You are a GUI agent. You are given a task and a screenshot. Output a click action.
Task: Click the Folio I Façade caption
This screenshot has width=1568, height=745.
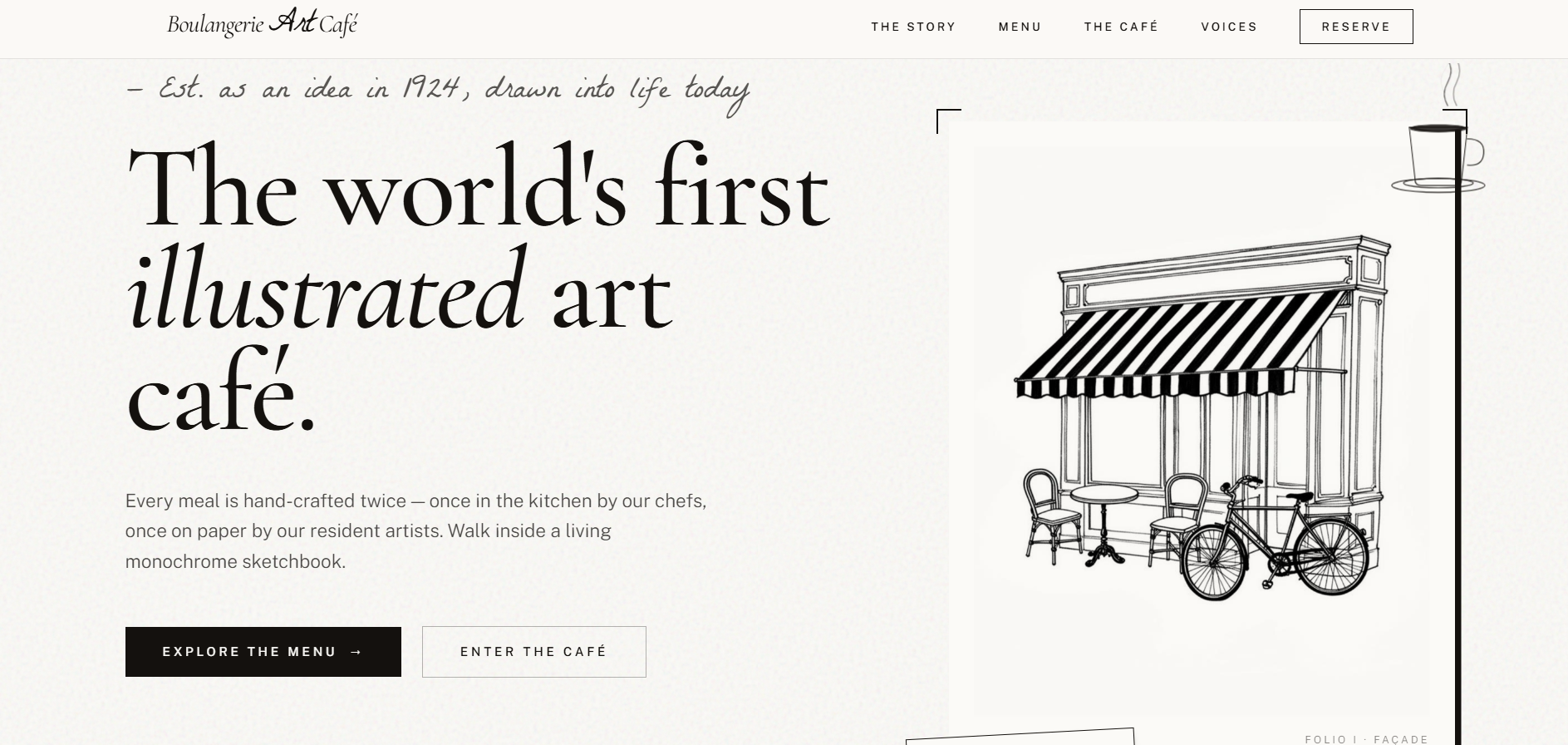pos(1366,739)
